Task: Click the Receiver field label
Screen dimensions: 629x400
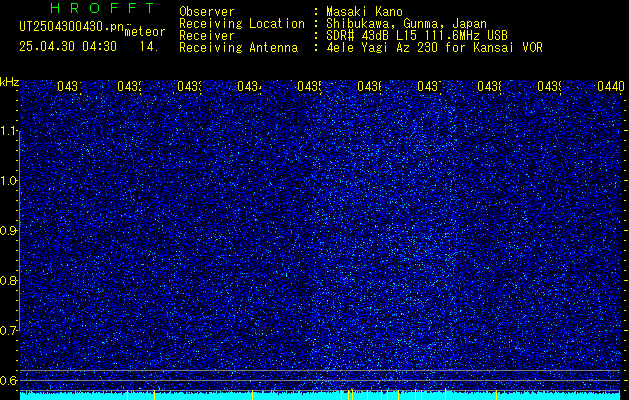Action: tap(207, 36)
